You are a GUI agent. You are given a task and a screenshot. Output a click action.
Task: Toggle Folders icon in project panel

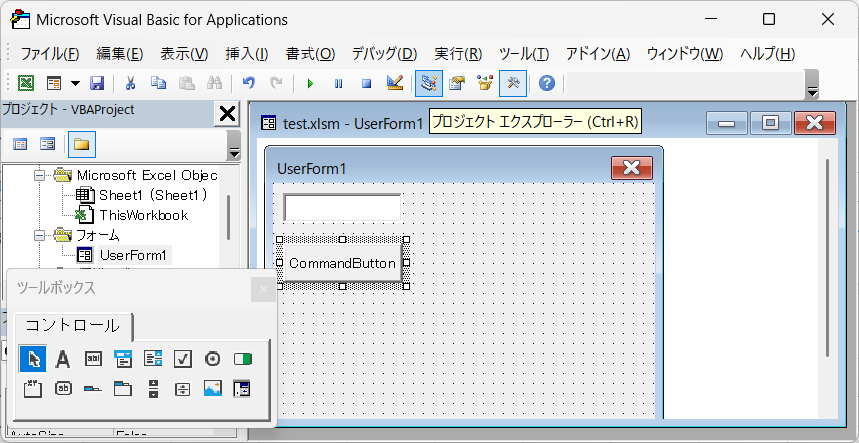coord(82,145)
